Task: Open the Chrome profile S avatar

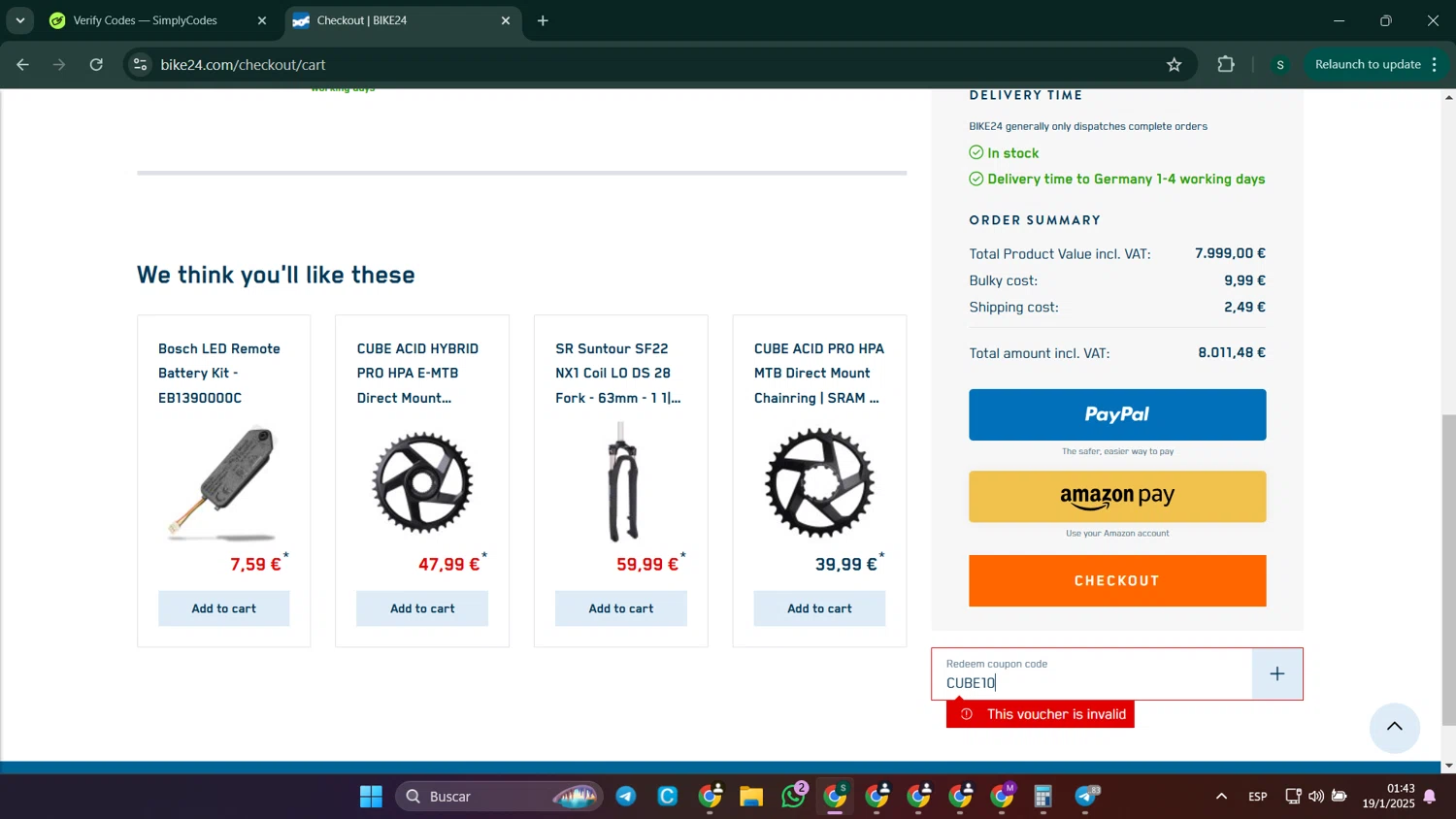Action: tap(1280, 65)
